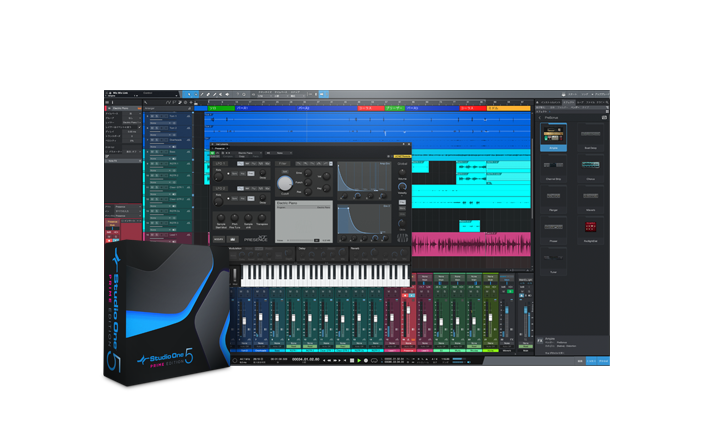The width and height of the screenshot is (705, 421).
Task: Solo the Tom 1 track
Action: coord(156,116)
